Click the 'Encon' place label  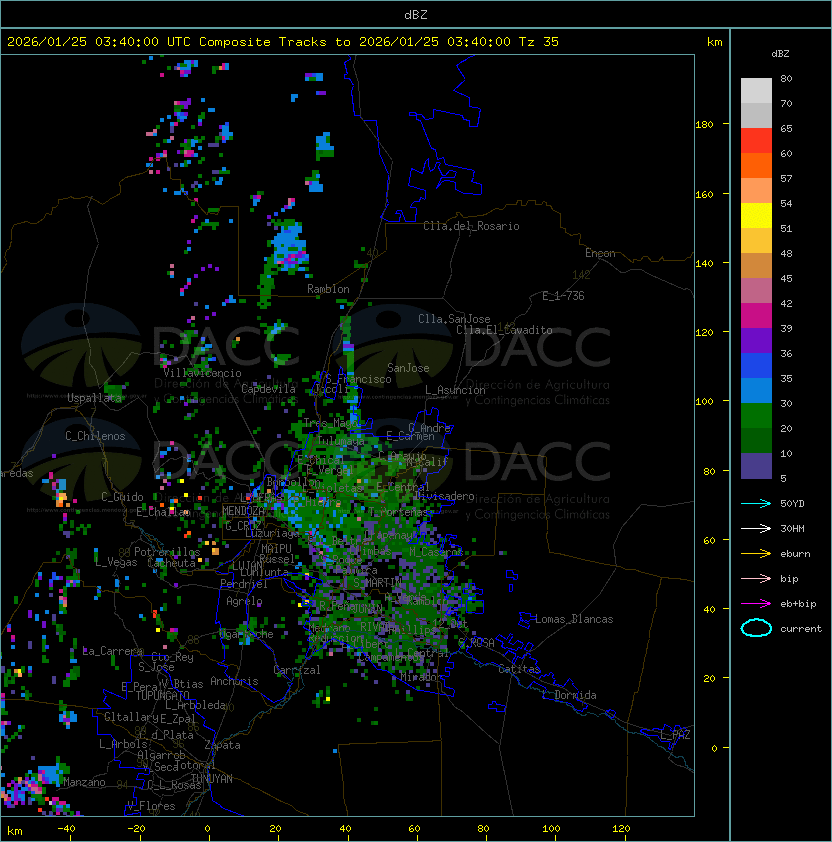[600, 253]
